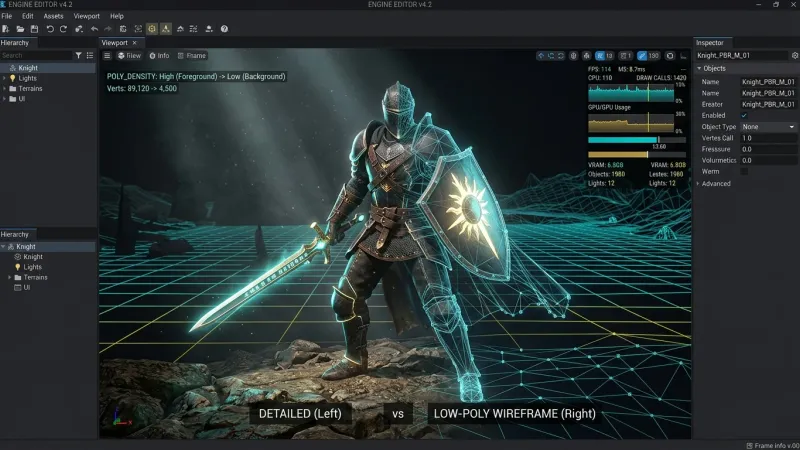Viewport: 800px width, 450px height.
Task: Click the axis corner icon at the viewport toolbar end
Action: [x=684, y=56]
